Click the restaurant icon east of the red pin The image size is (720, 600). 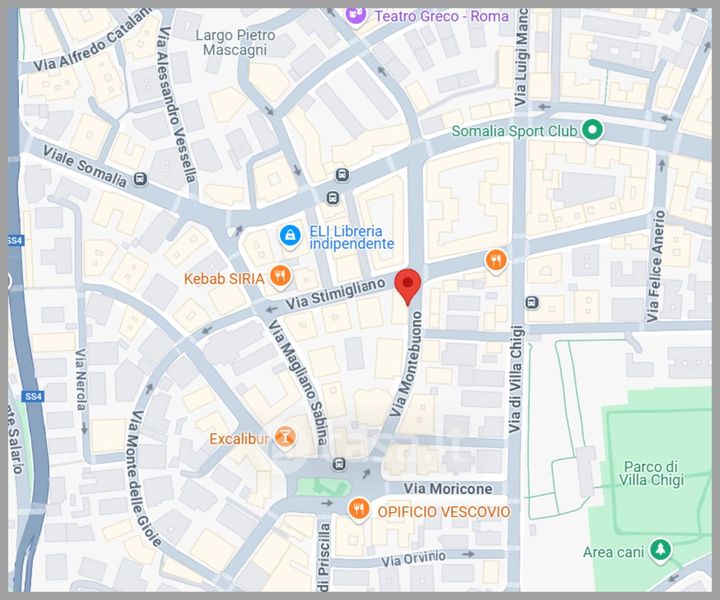496,260
